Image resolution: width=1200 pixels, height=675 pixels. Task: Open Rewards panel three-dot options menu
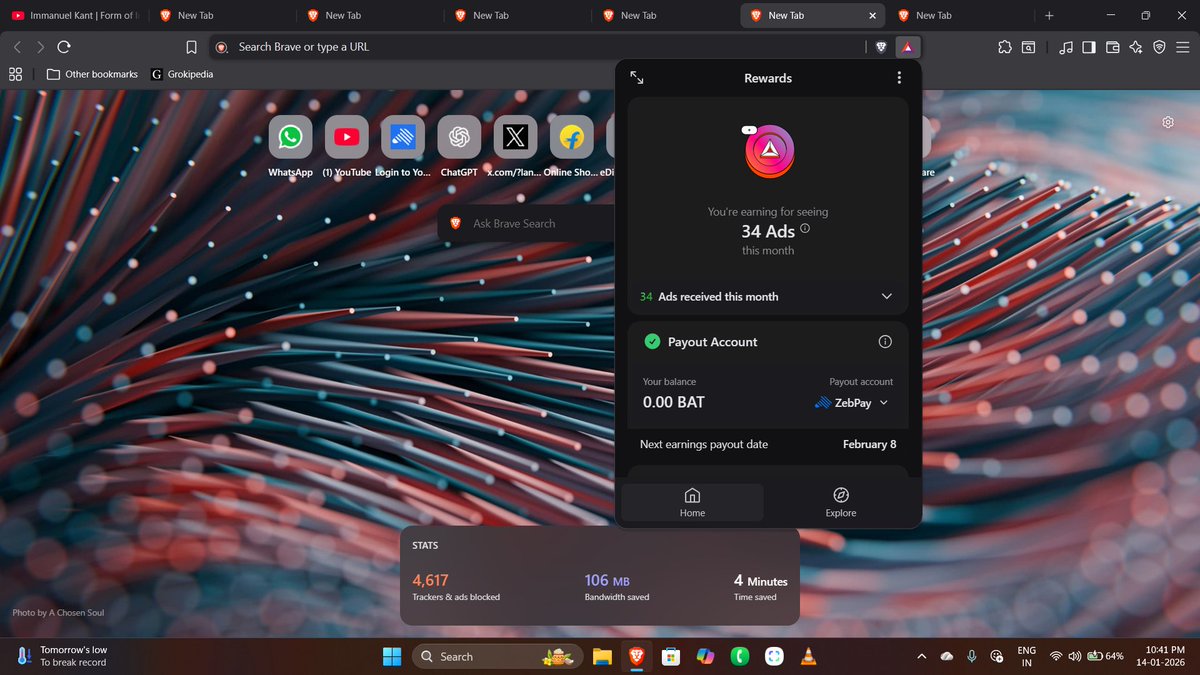899,78
